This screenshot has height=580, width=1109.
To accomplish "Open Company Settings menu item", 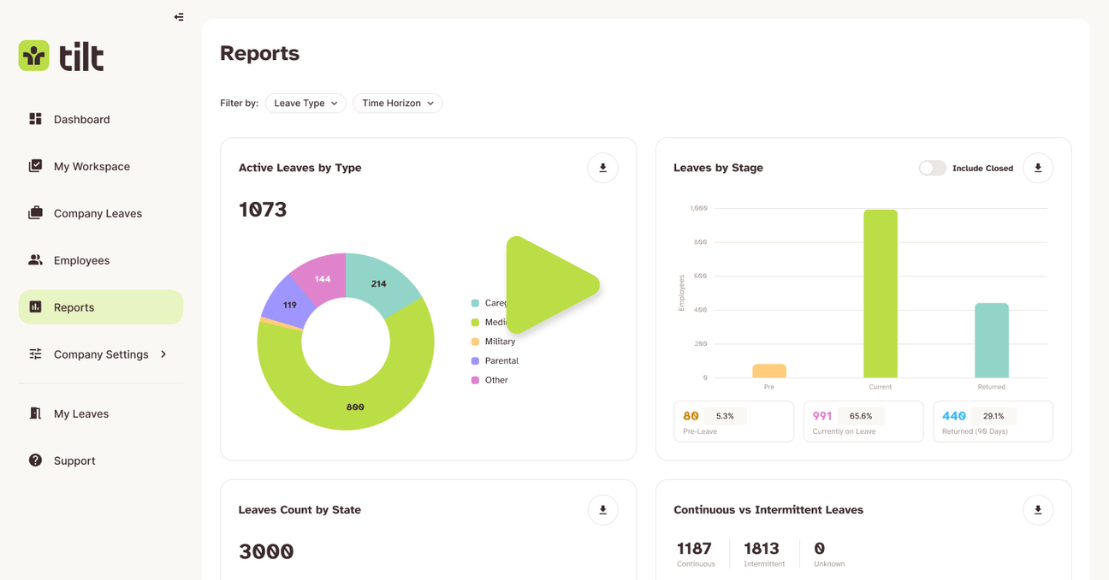I will (100, 354).
